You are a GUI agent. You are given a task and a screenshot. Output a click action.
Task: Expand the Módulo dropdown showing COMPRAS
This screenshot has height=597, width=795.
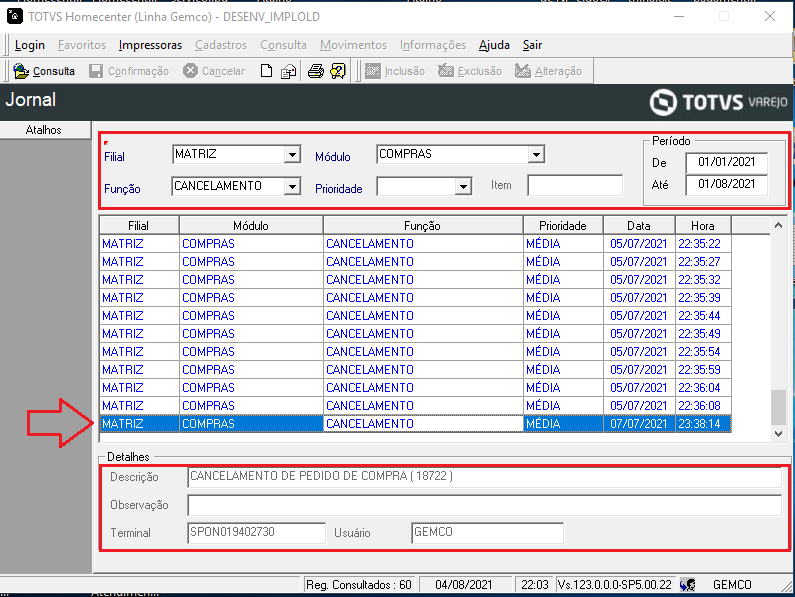tap(536, 154)
